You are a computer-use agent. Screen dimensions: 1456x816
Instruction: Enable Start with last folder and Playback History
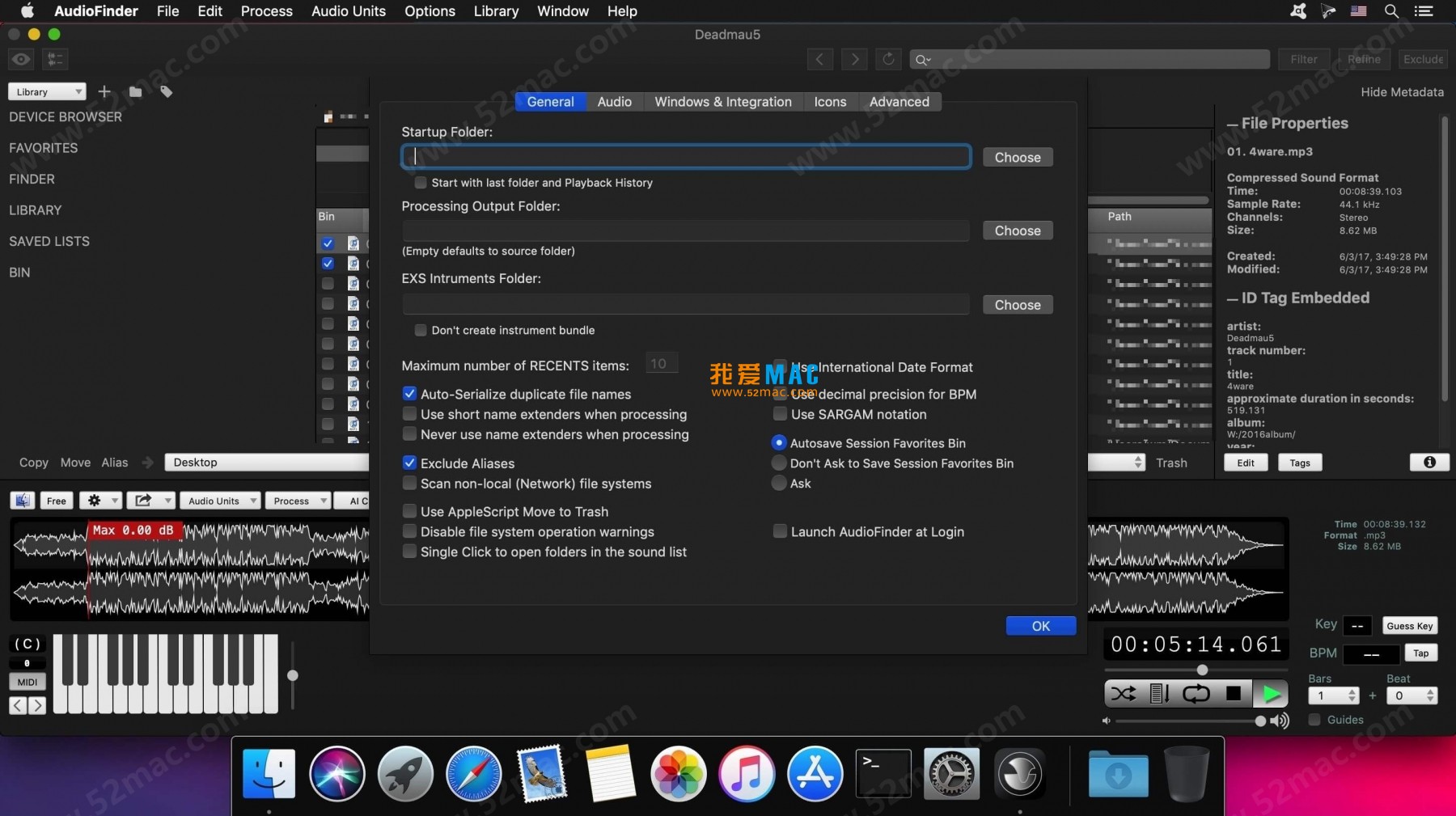[421, 183]
